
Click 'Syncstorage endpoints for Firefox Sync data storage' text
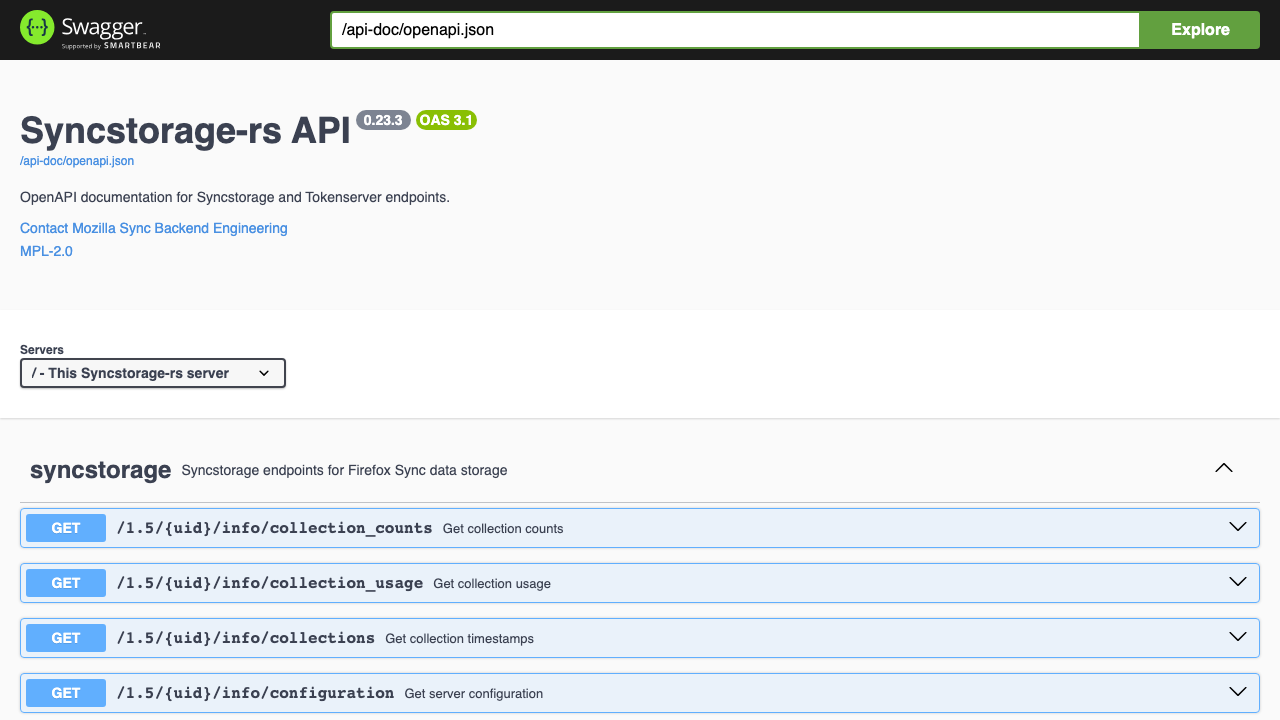344,470
